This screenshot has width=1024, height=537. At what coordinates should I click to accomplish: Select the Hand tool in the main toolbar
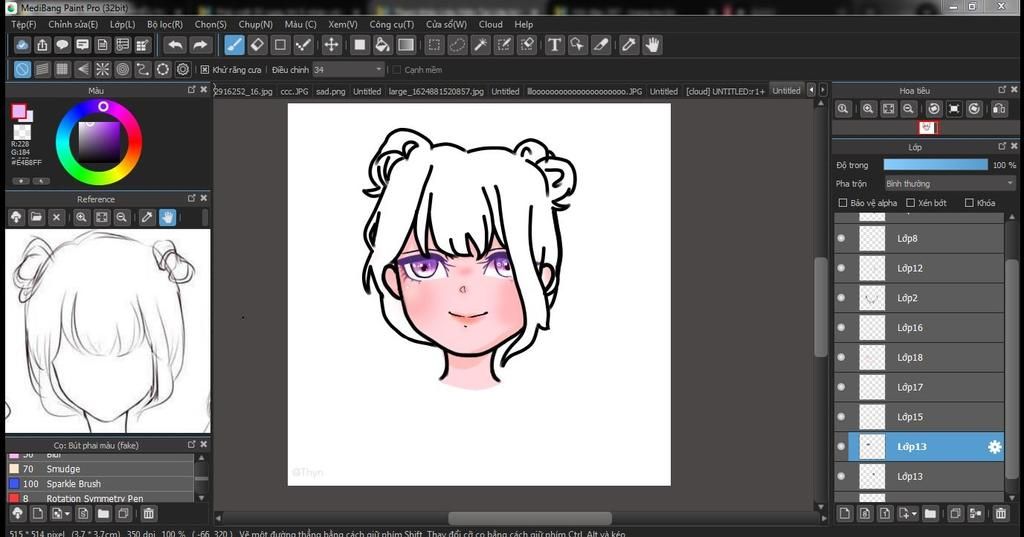pos(652,45)
